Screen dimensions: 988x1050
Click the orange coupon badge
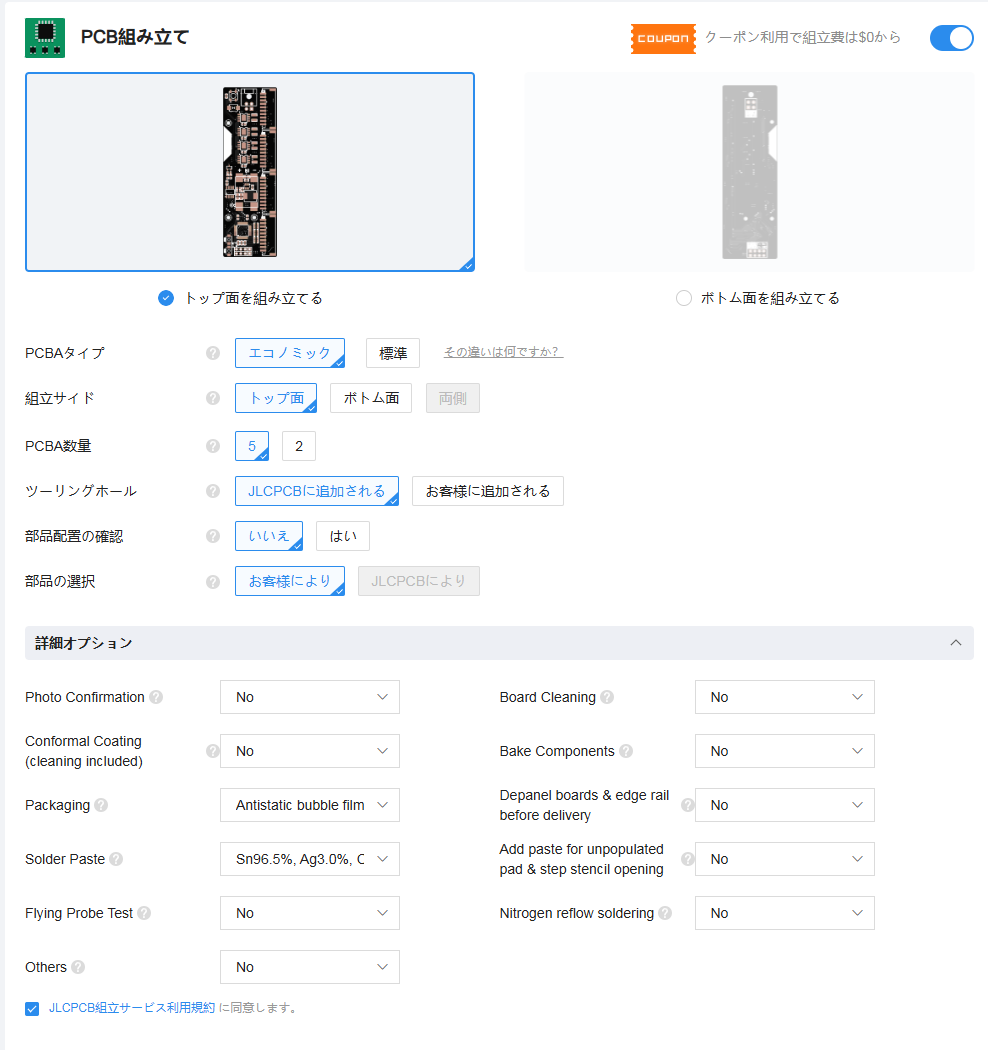[x=663, y=38]
